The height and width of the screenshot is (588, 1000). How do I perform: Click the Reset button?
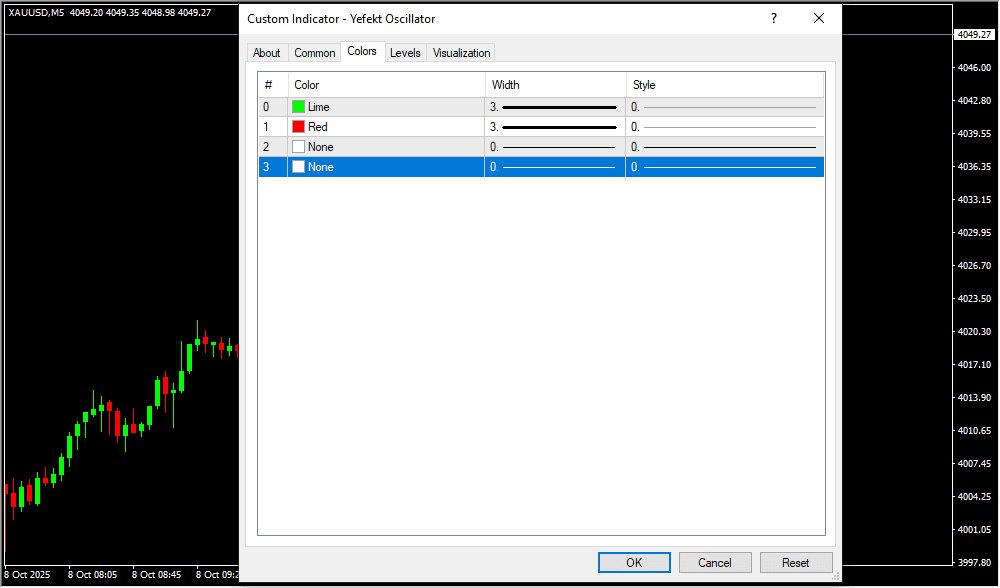[x=796, y=563]
